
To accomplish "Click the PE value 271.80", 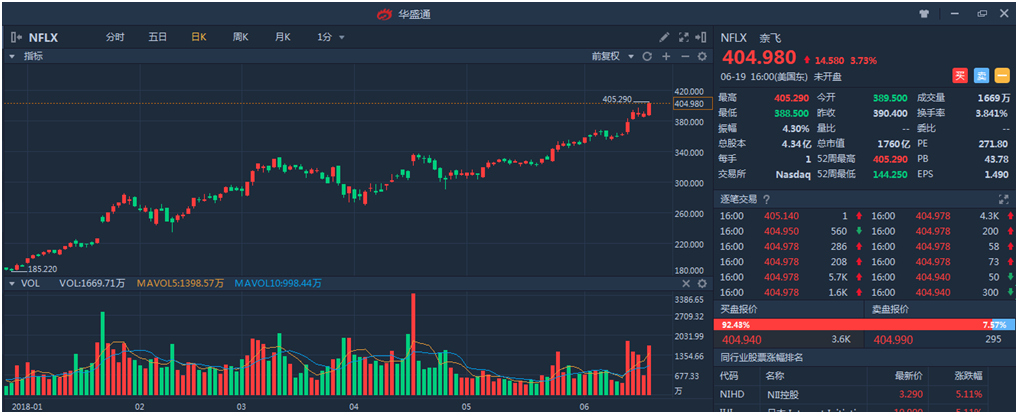I will pyautogui.click(x=994, y=143).
